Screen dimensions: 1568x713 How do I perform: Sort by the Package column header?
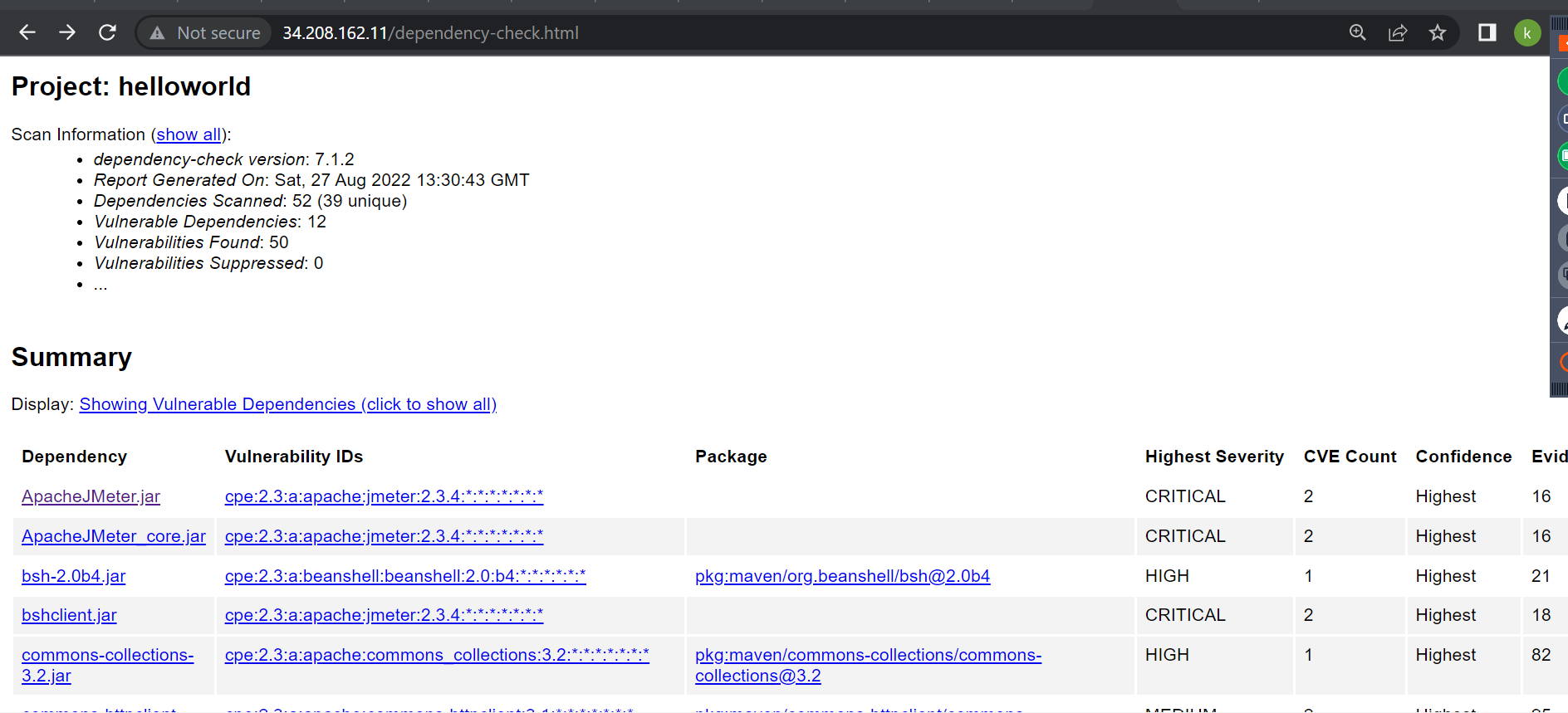click(731, 457)
